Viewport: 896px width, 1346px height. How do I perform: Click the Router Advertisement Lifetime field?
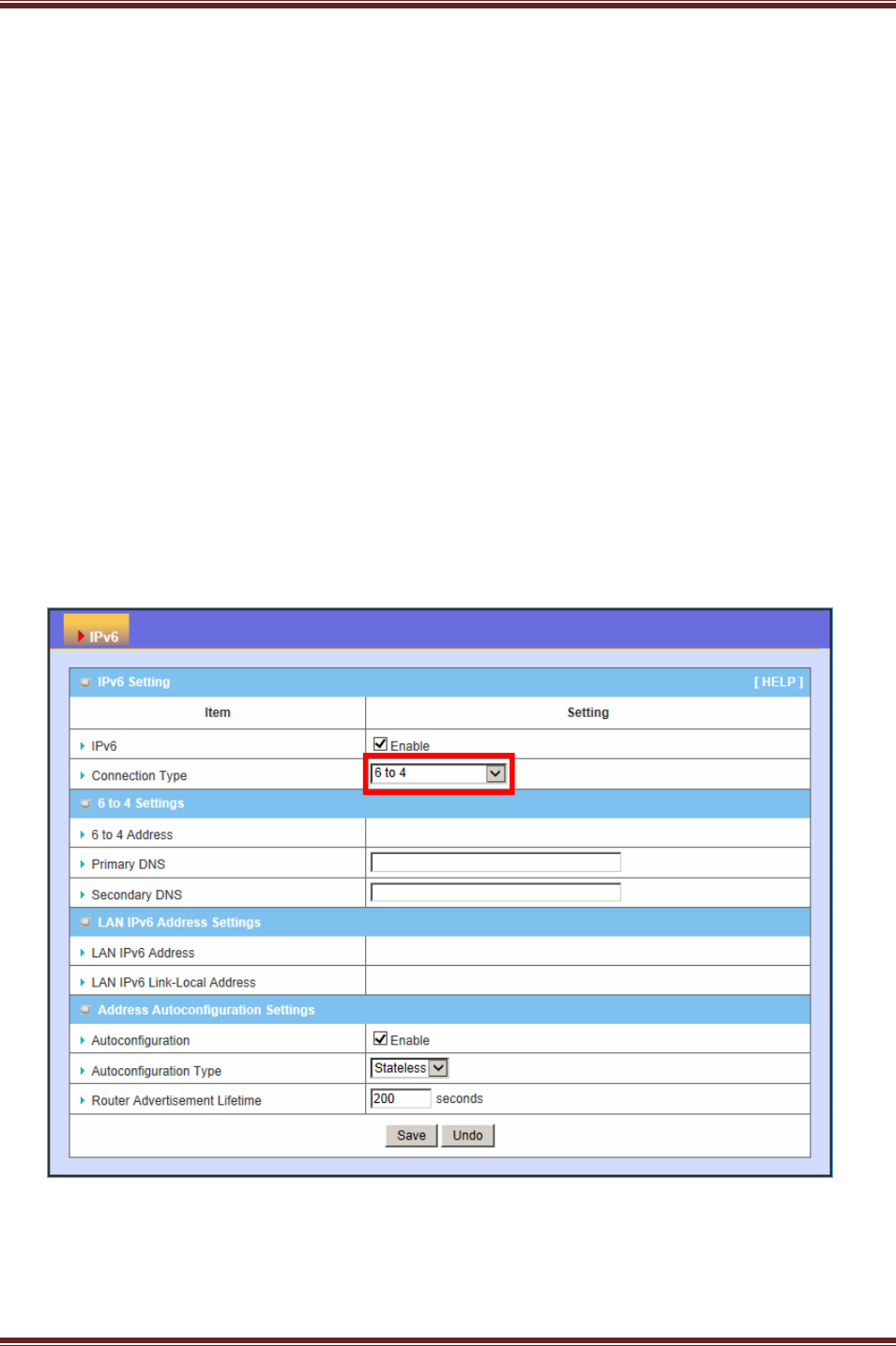click(401, 1098)
